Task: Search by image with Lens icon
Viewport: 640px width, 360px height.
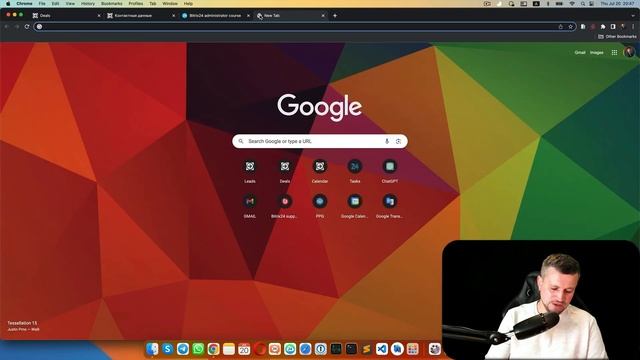Action: point(398,141)
